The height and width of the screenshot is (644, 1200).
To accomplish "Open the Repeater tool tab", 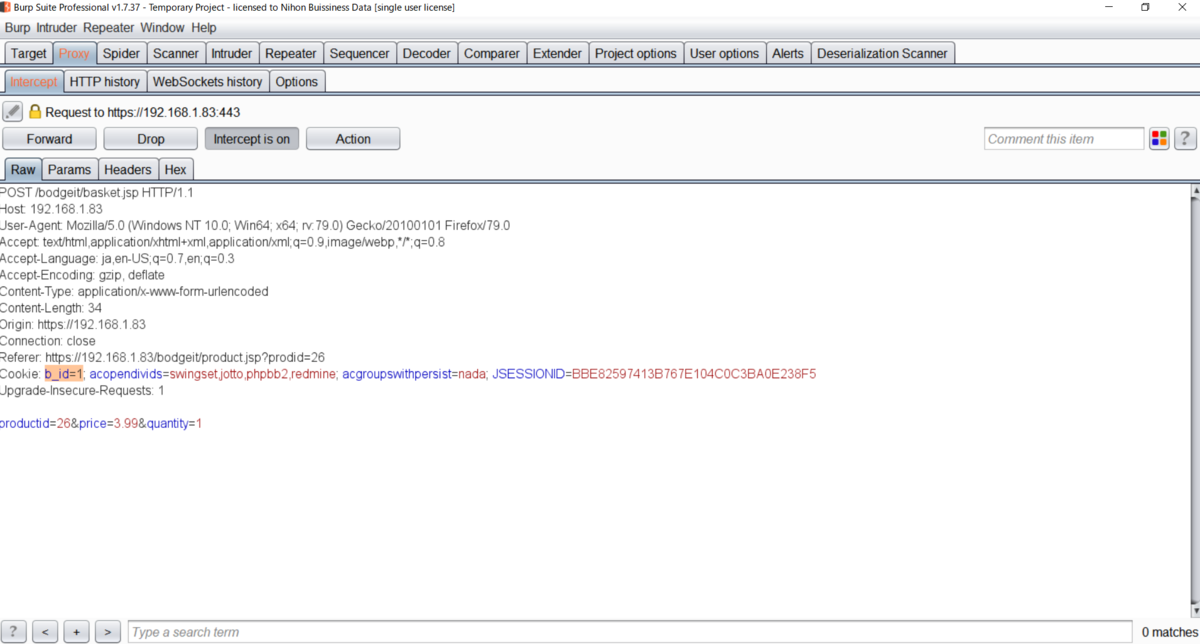I will coord(291,53).
